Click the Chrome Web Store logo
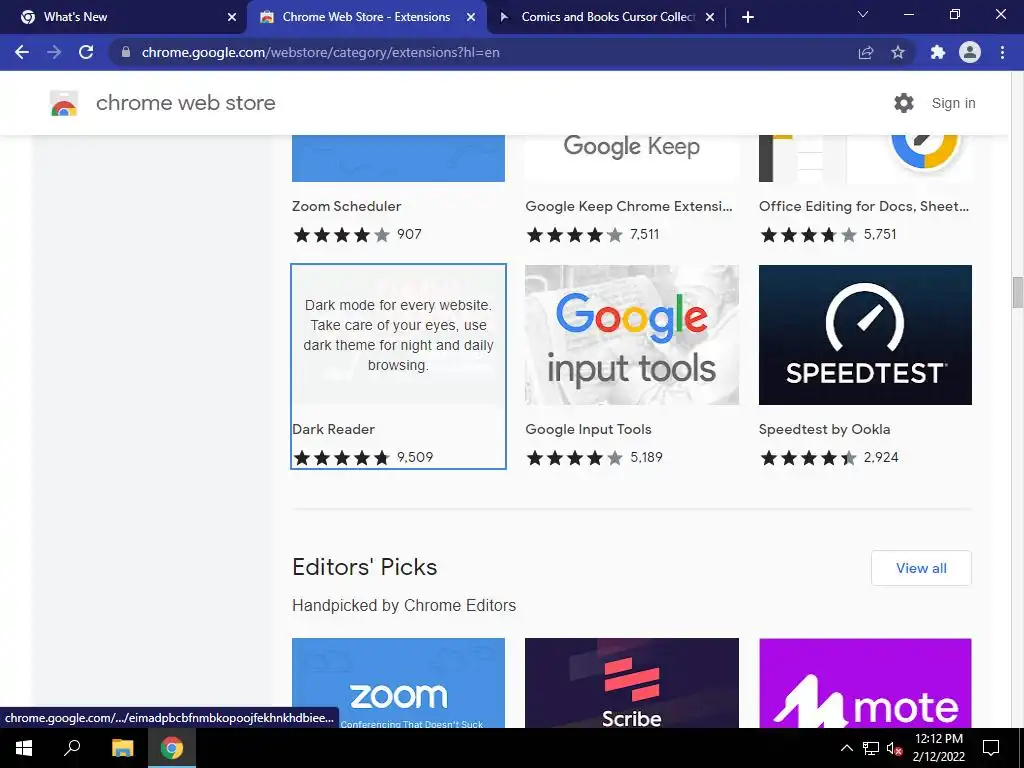1024x768 pixels. (x=64, y=103)
